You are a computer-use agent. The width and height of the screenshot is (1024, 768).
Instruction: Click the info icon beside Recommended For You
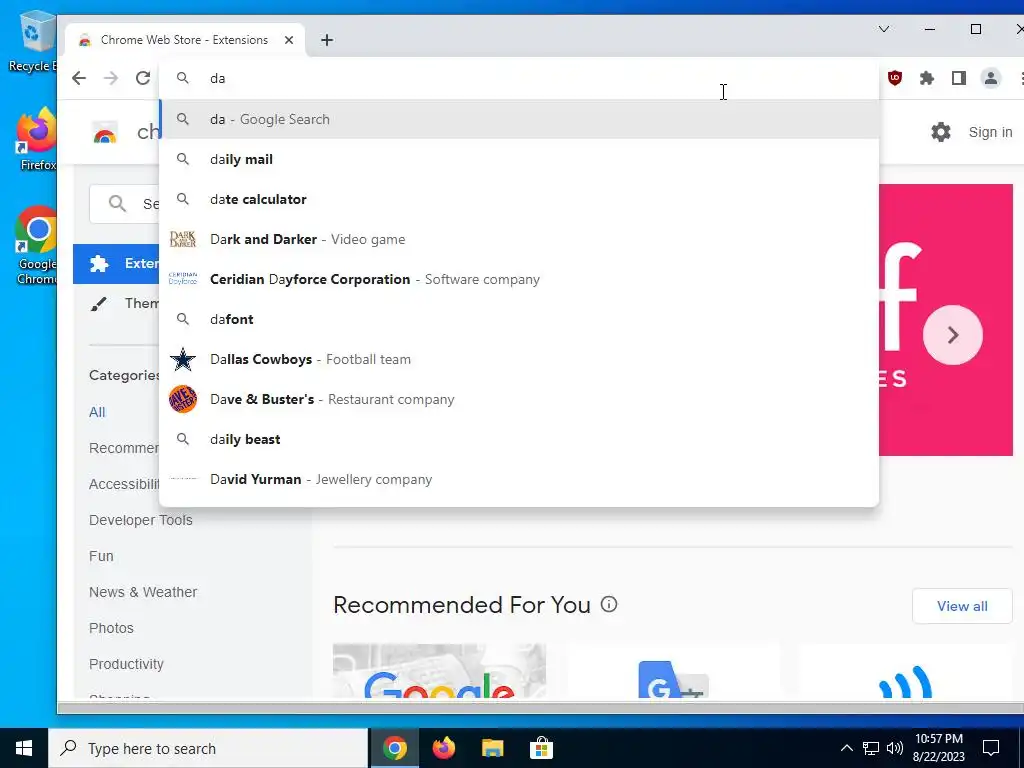[x=609, y=604]
